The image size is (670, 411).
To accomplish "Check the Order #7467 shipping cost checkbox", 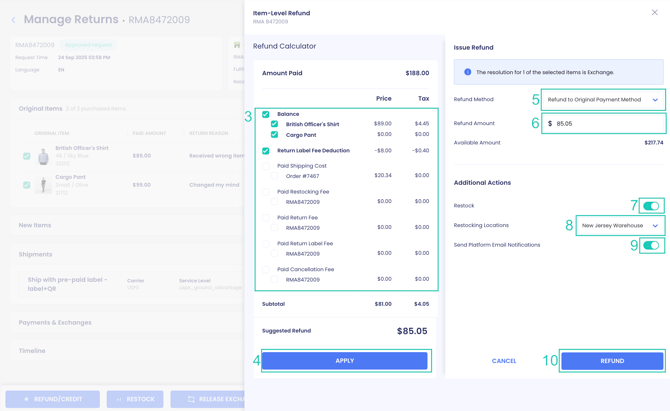I will [x=275, y=176].
